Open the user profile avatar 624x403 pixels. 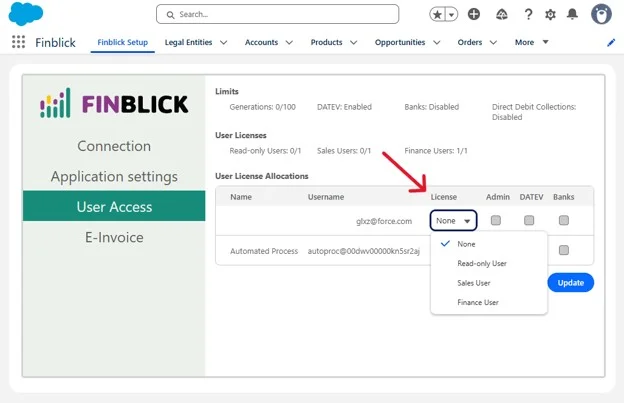[601, 15]
